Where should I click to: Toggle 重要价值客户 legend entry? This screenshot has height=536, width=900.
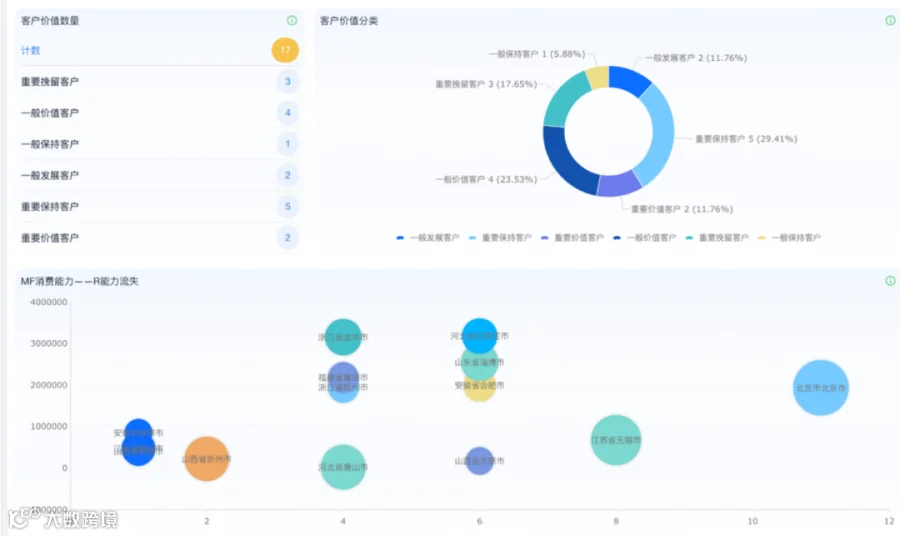coord(572,238)
